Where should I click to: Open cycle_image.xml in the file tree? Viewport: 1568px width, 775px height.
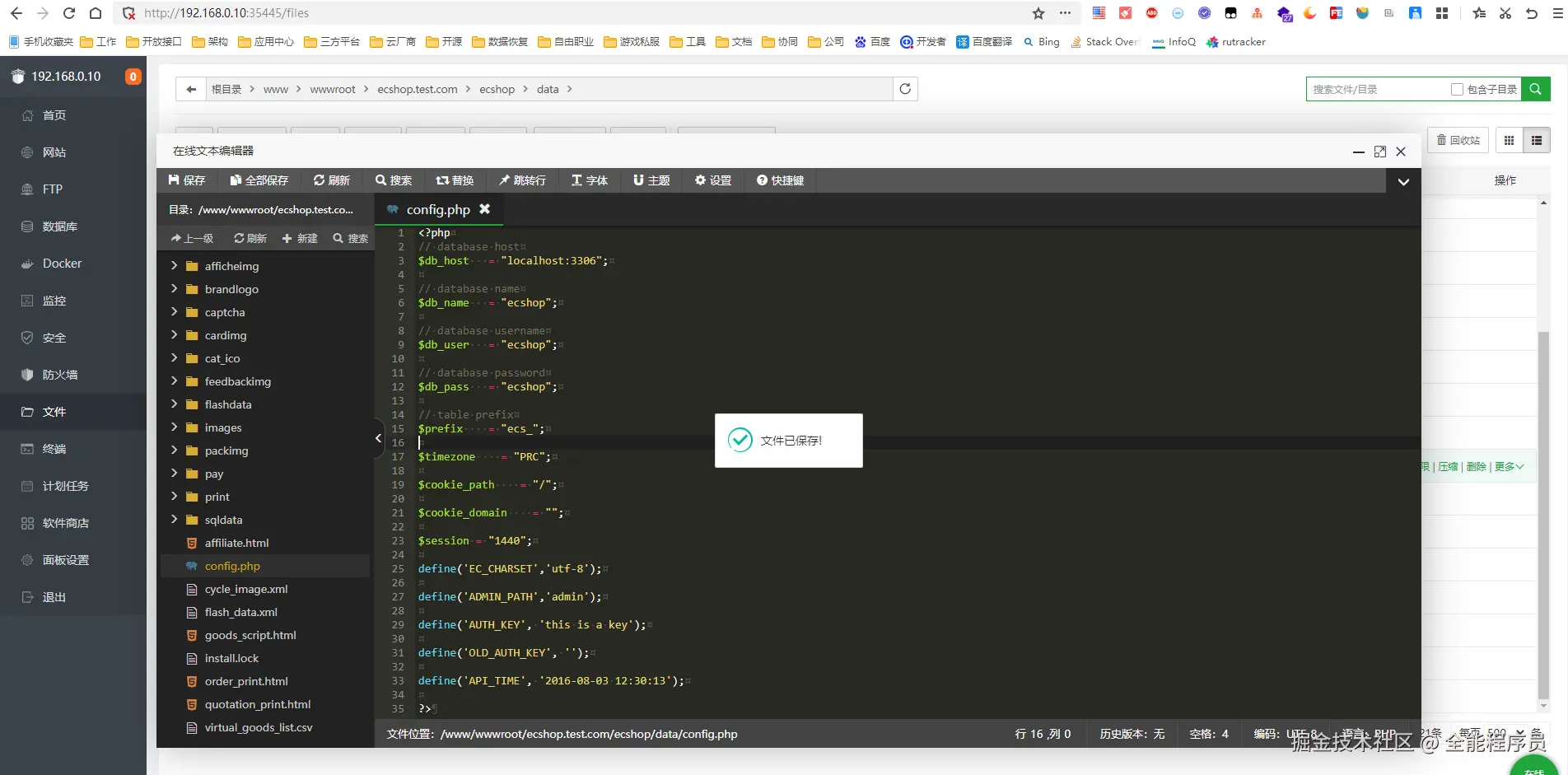pyautogui.click(x=246, y=589)
